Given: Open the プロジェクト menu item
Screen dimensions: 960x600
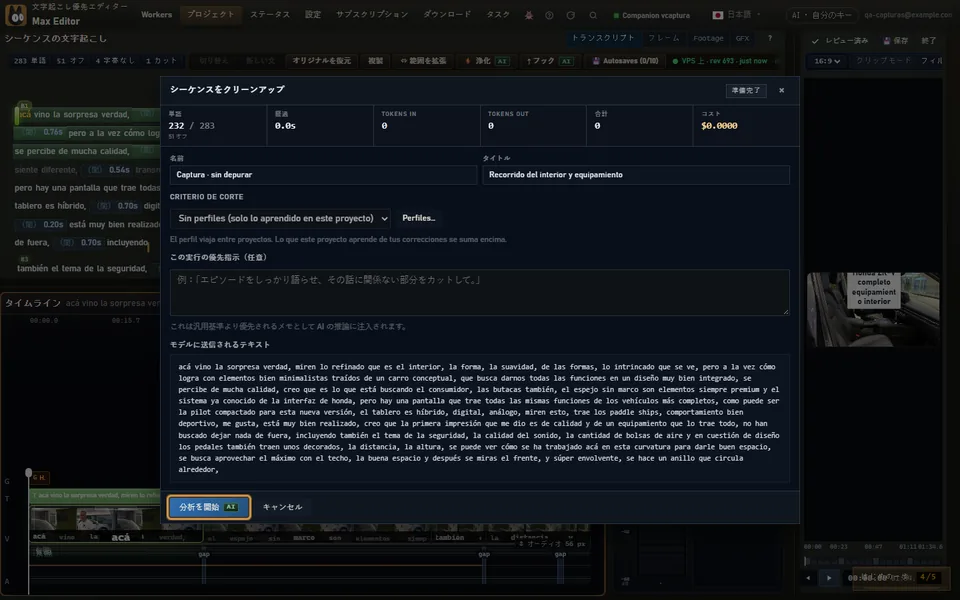Looking at the screenshot, I should point(211,14).
